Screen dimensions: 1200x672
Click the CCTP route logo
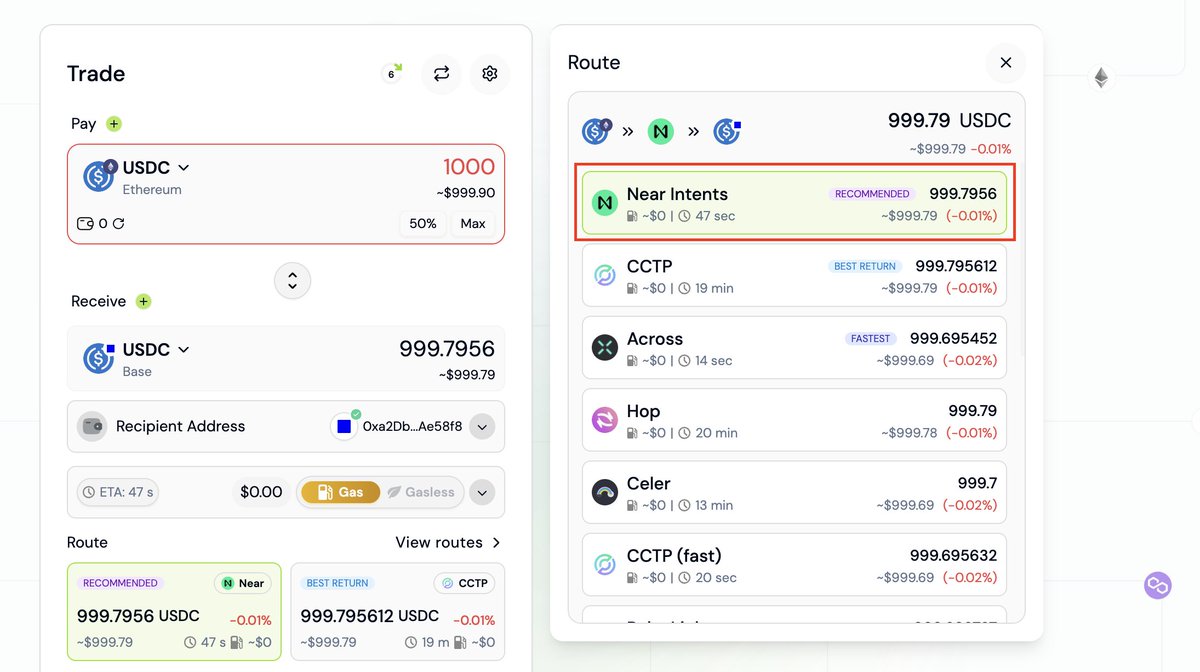(x=604, y=275)
